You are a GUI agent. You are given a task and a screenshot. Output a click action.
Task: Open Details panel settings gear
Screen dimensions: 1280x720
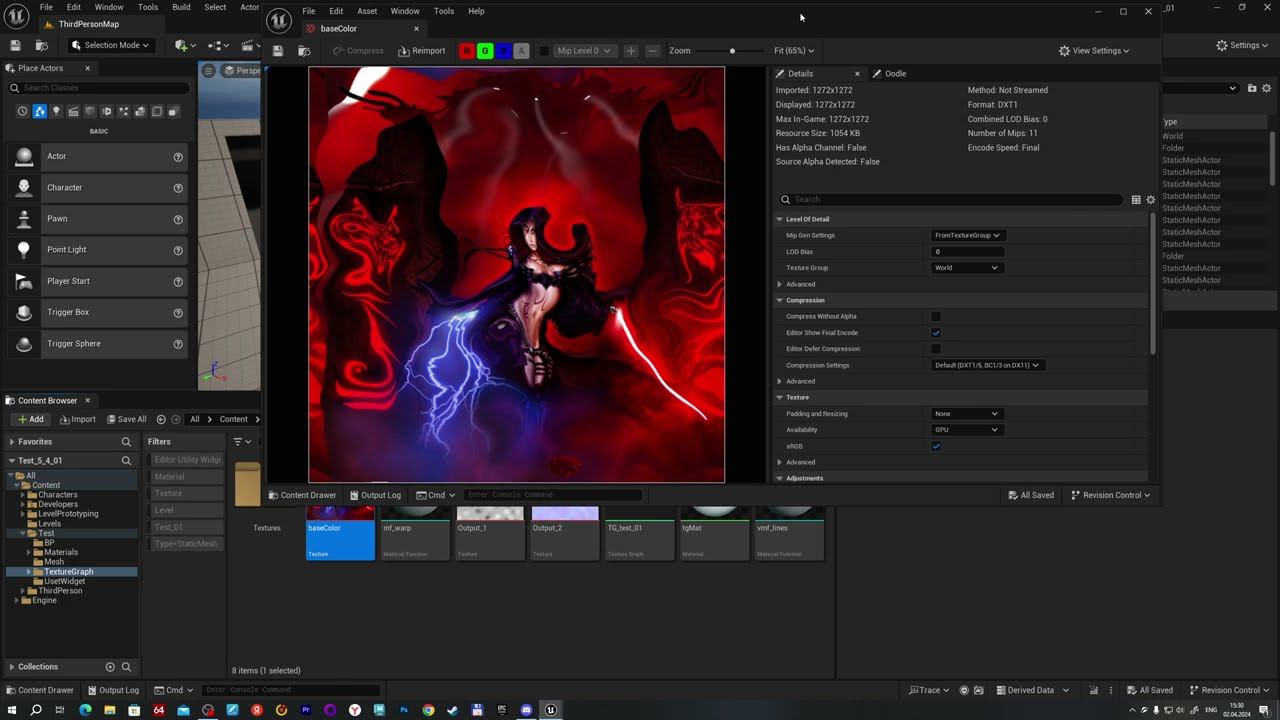coord(1150,200)
